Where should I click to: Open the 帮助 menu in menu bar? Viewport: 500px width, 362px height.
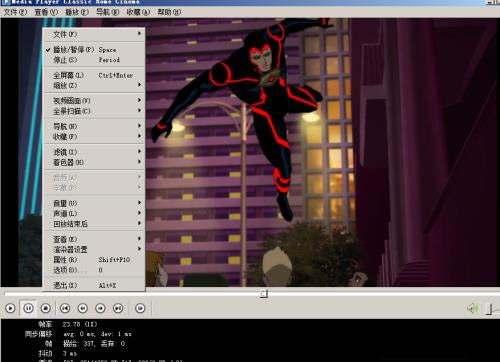click(169, 12)
